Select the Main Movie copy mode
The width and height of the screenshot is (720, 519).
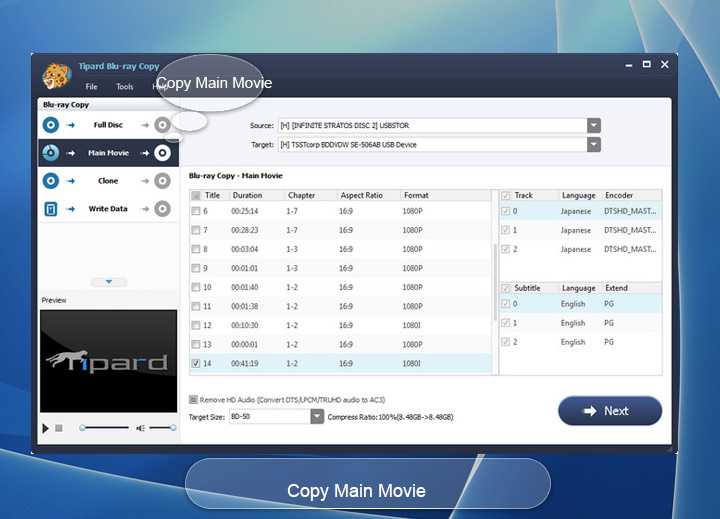[x=108, y=153]
